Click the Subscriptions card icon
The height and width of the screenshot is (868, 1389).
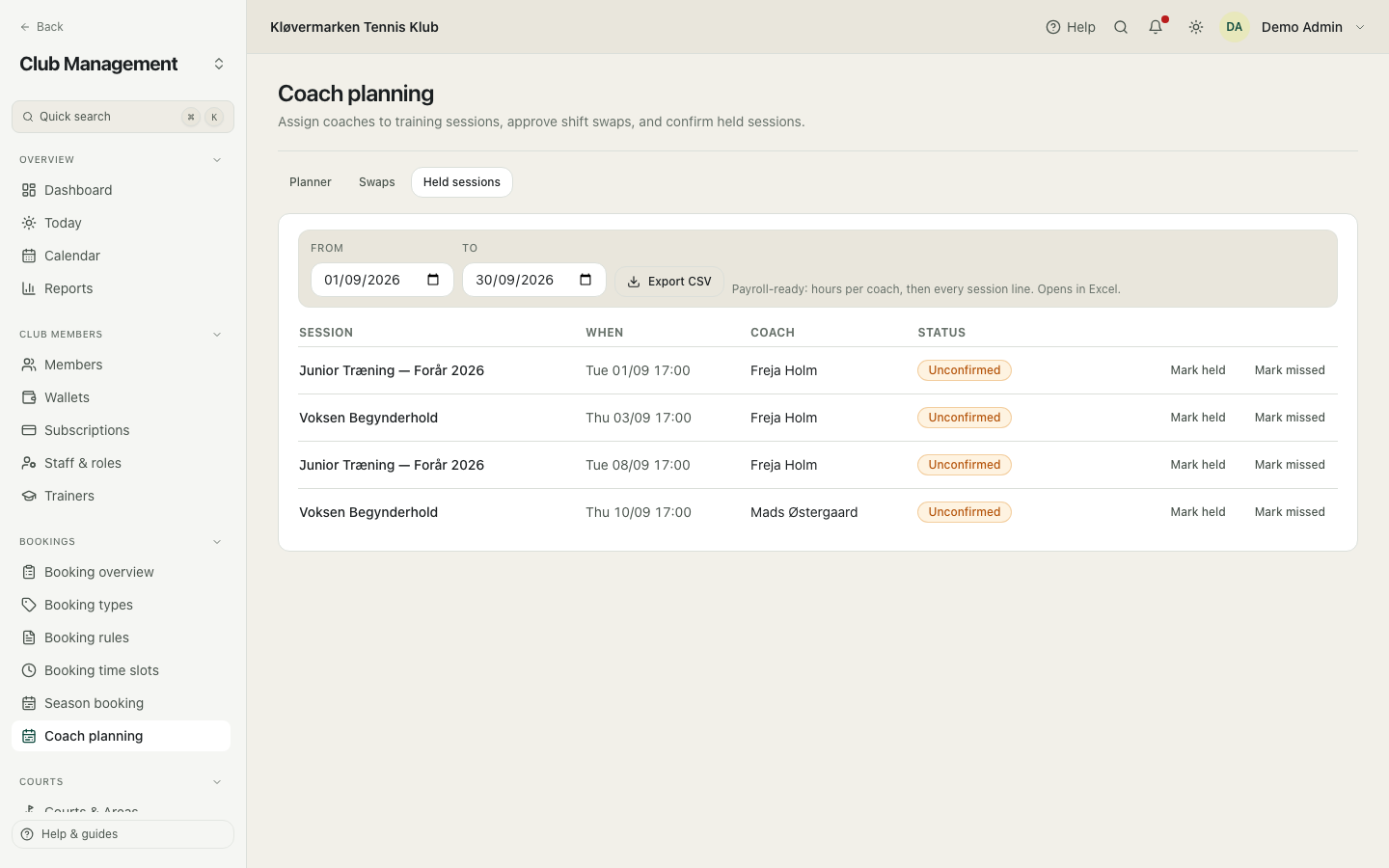tap(29, 430)
